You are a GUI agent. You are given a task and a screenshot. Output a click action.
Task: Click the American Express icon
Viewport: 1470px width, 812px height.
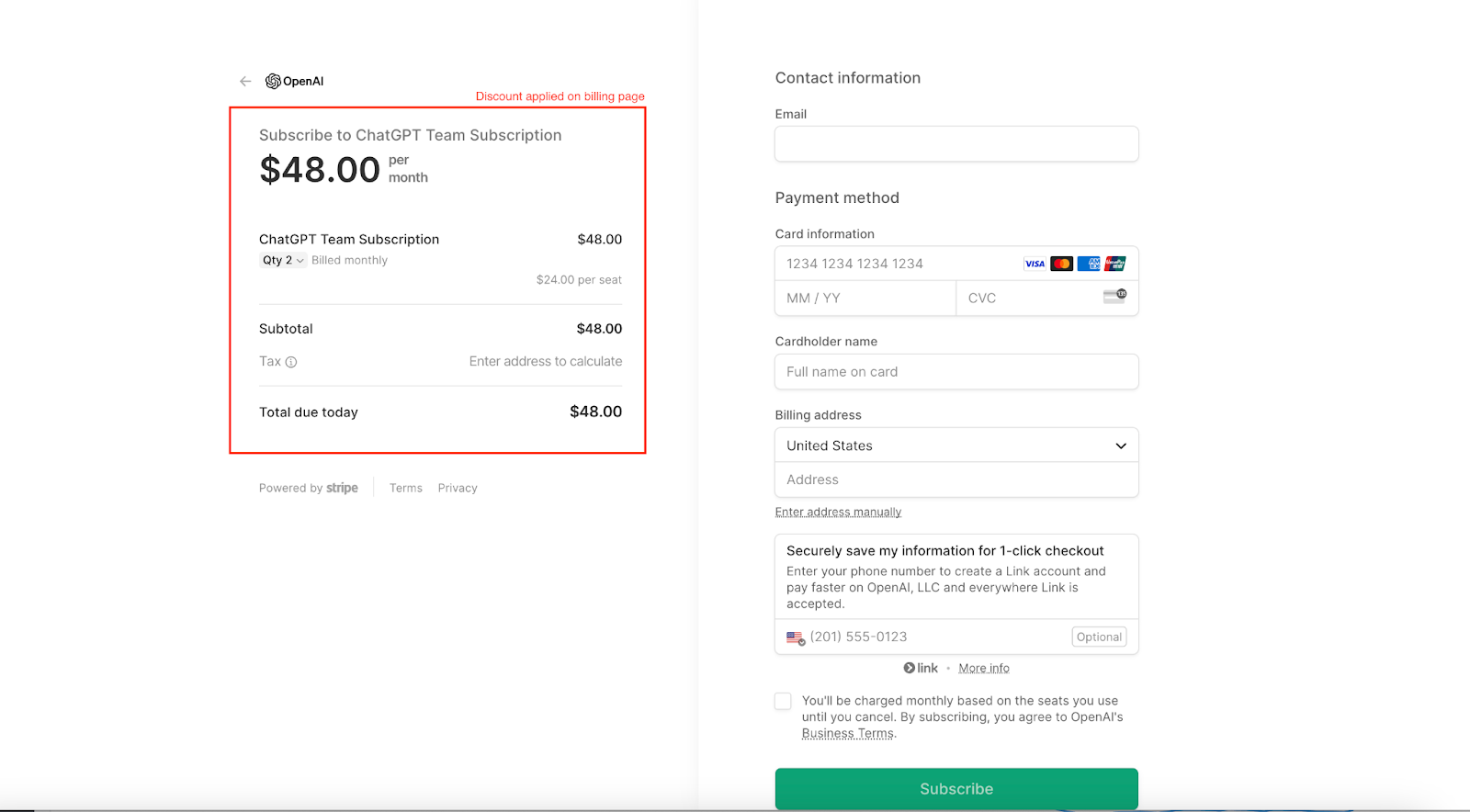1089,264
